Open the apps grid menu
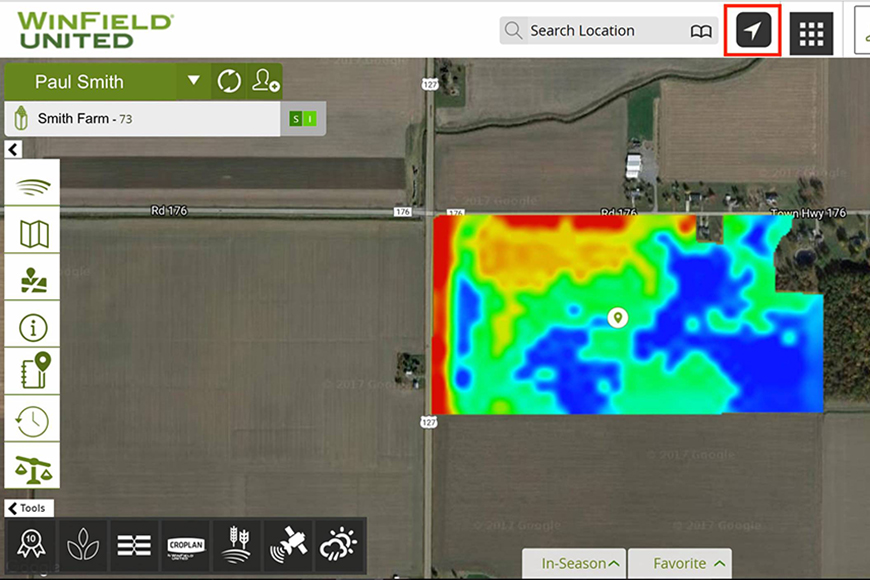870x580 pixels. point(811,34)
